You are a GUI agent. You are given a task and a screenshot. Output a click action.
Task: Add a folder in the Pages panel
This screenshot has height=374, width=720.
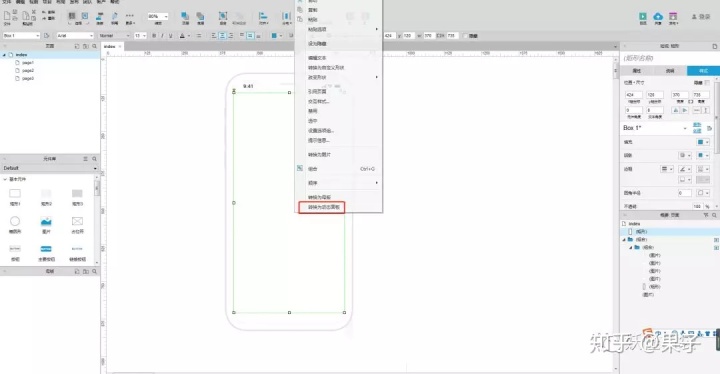coord(86,46)
